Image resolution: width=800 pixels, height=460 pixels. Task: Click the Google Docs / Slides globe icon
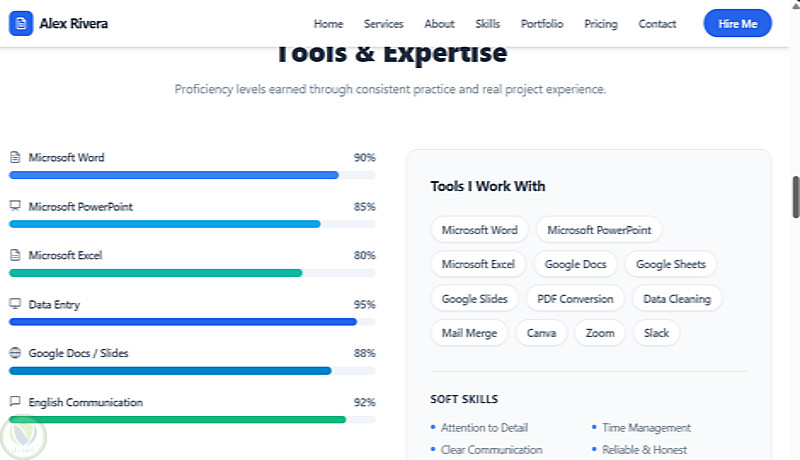(x=15, y=353)
